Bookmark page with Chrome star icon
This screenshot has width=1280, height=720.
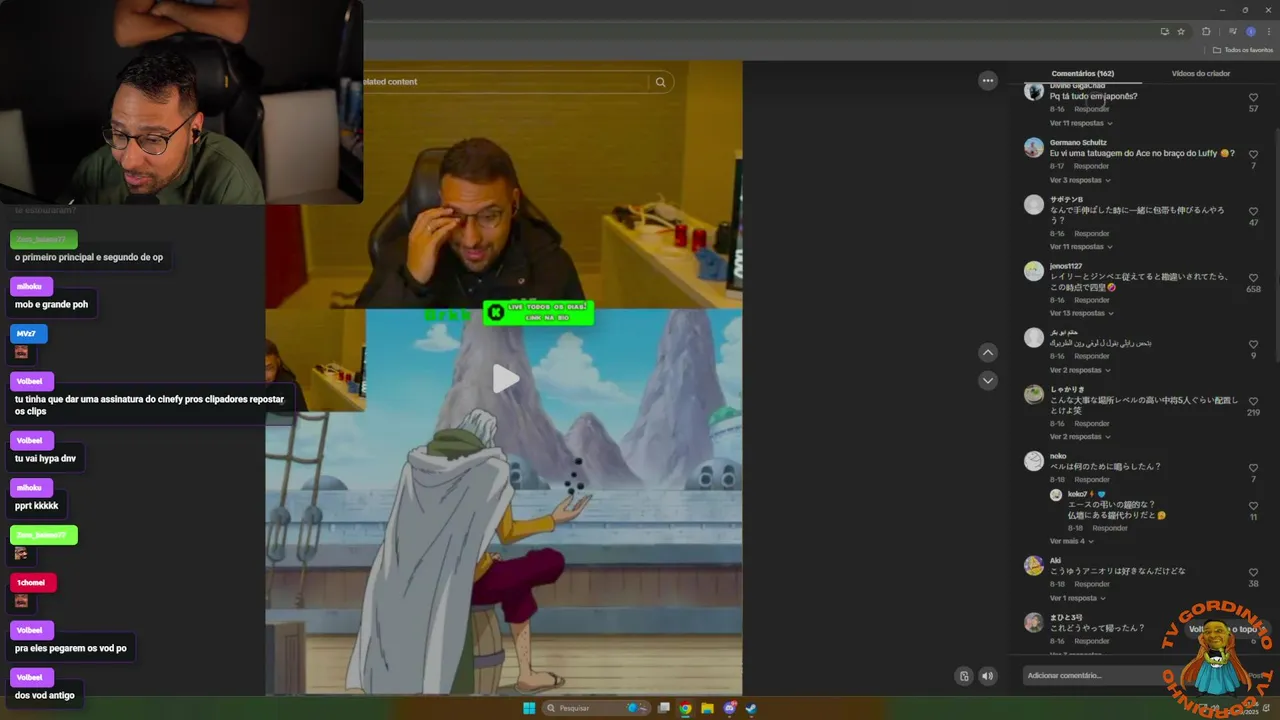[1181, 31]
